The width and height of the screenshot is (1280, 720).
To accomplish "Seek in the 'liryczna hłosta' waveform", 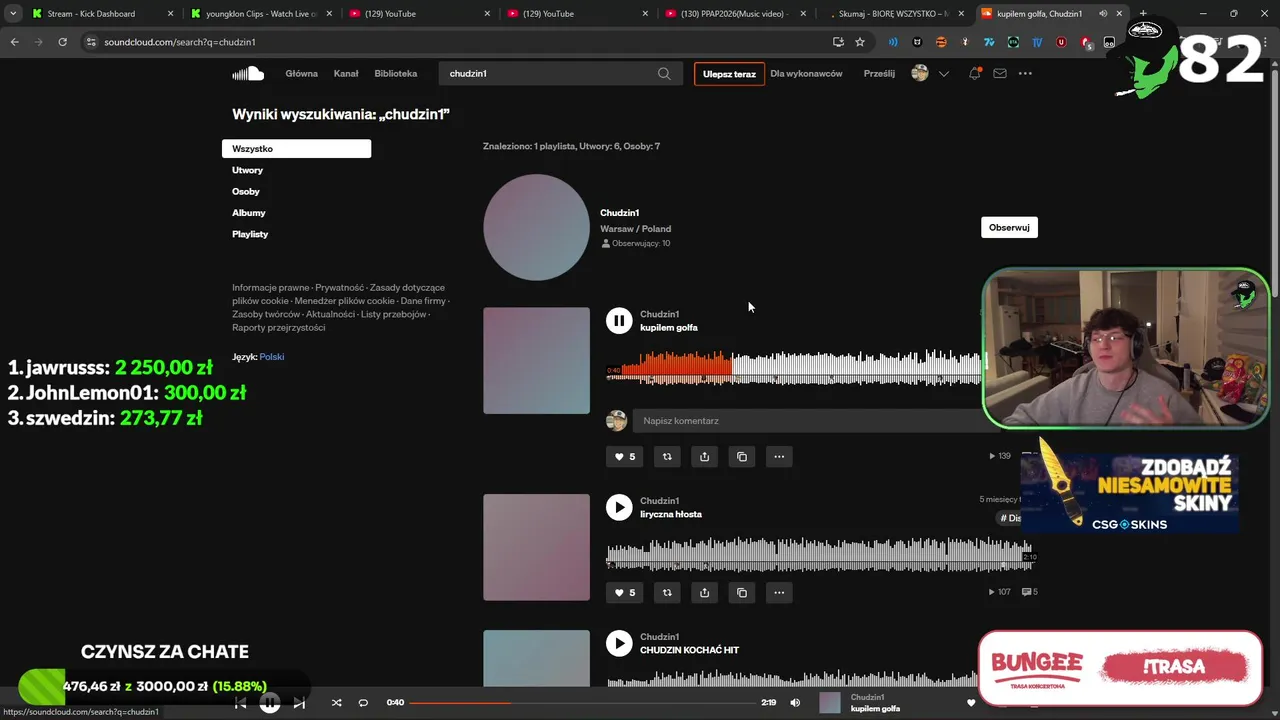I will tap(819, 554).
